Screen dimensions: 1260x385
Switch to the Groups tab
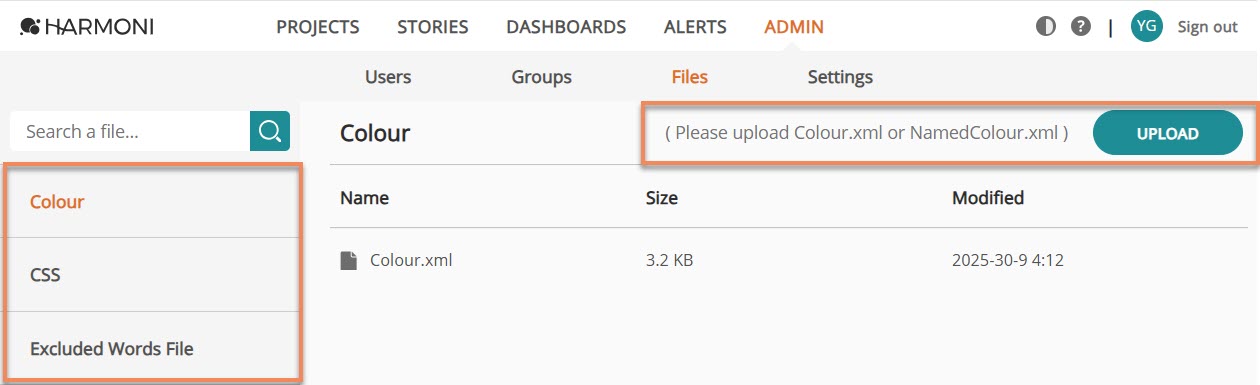click(x=542, y=77)
